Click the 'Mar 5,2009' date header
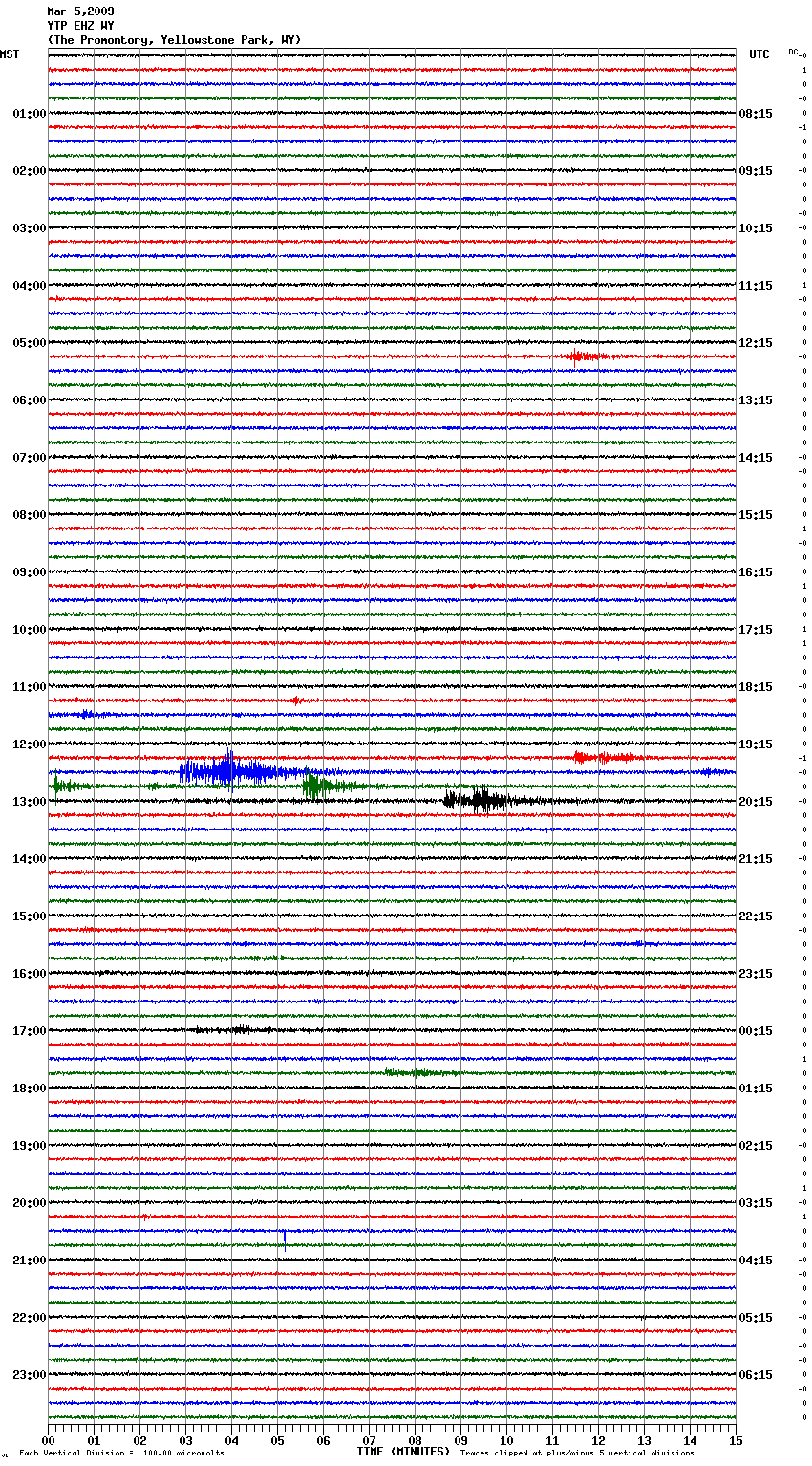The width and height of the screenshot is (812, 1466). tap(80, 11)
